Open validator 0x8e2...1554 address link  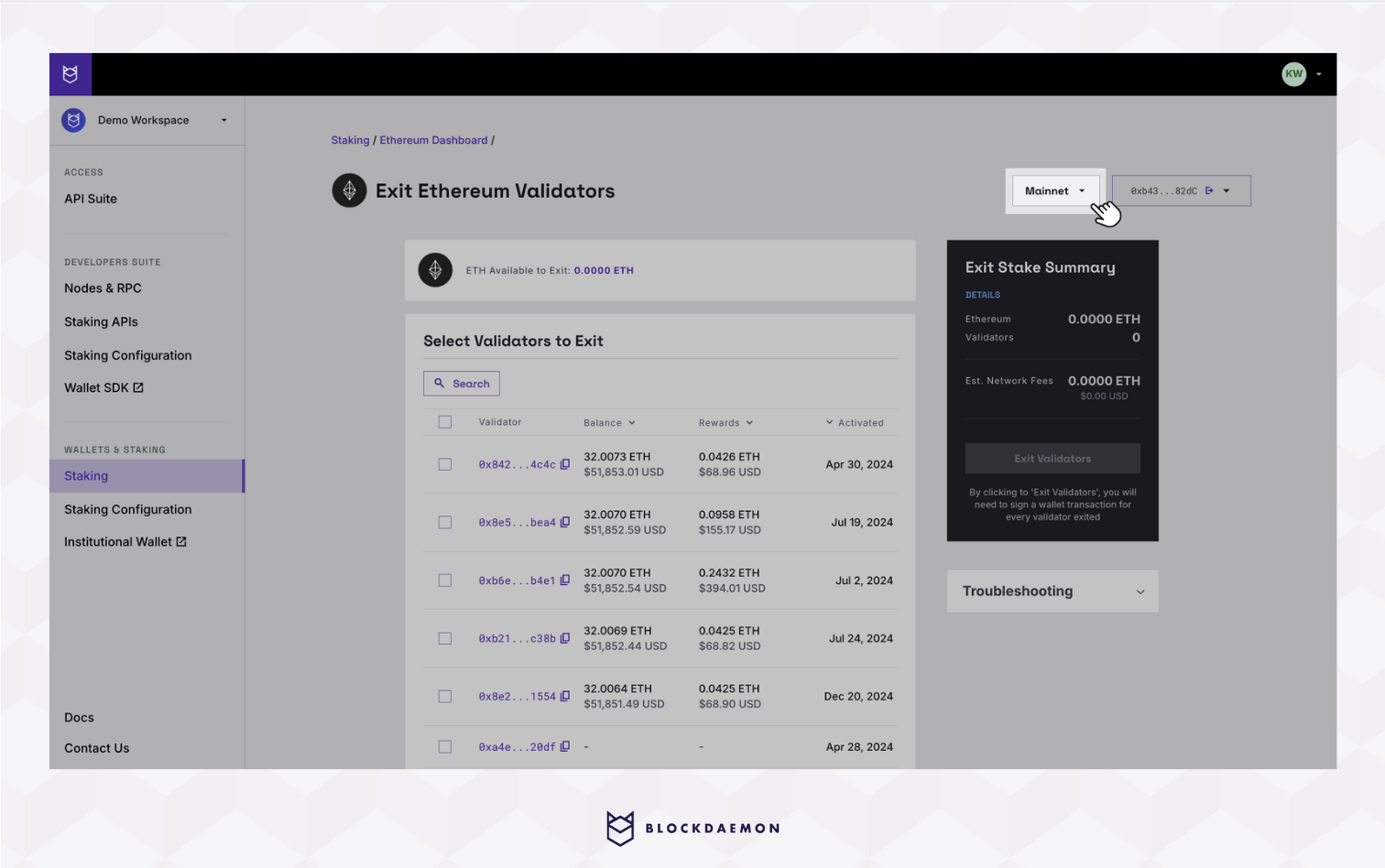pyautogui.click(x=517, y=696)
